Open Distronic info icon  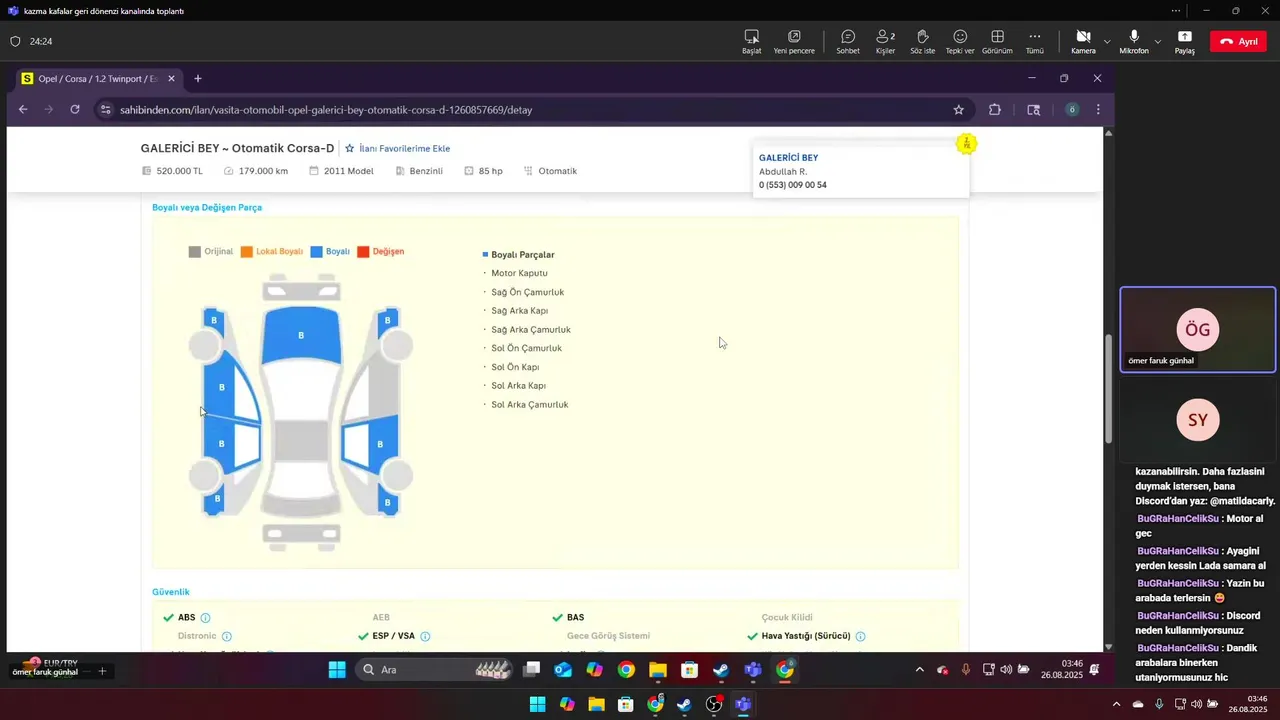tap(227, 636)
